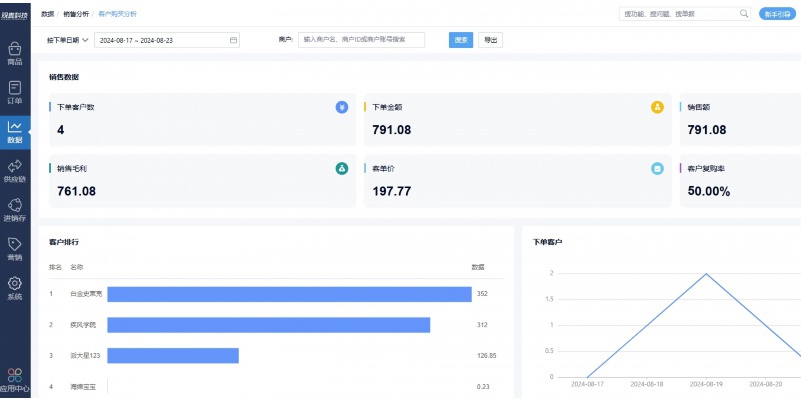Click the value 0.23 in the ranking

click(483, 387)
